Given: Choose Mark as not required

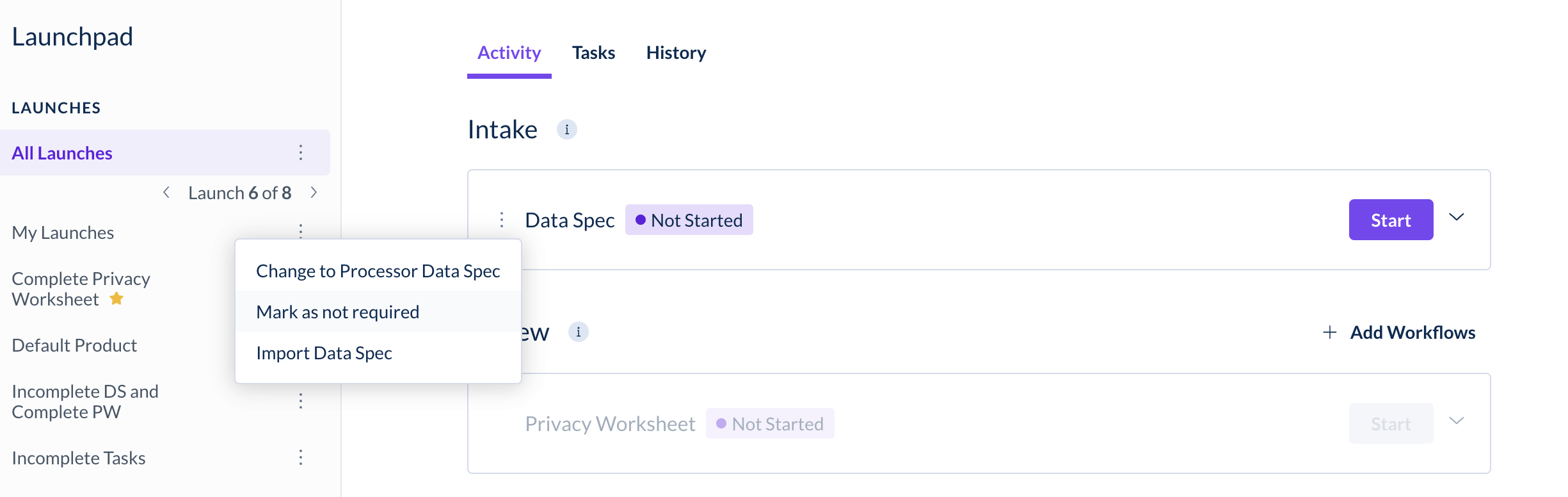Looking at the screenshot, I should point(338,312).
